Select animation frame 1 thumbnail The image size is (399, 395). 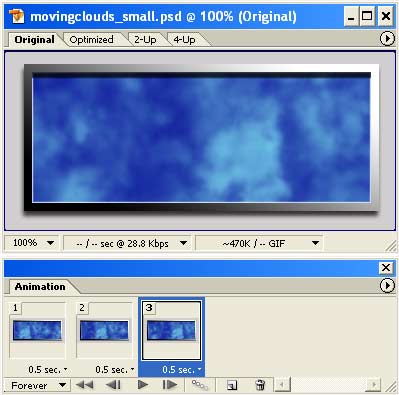[37, 330]
